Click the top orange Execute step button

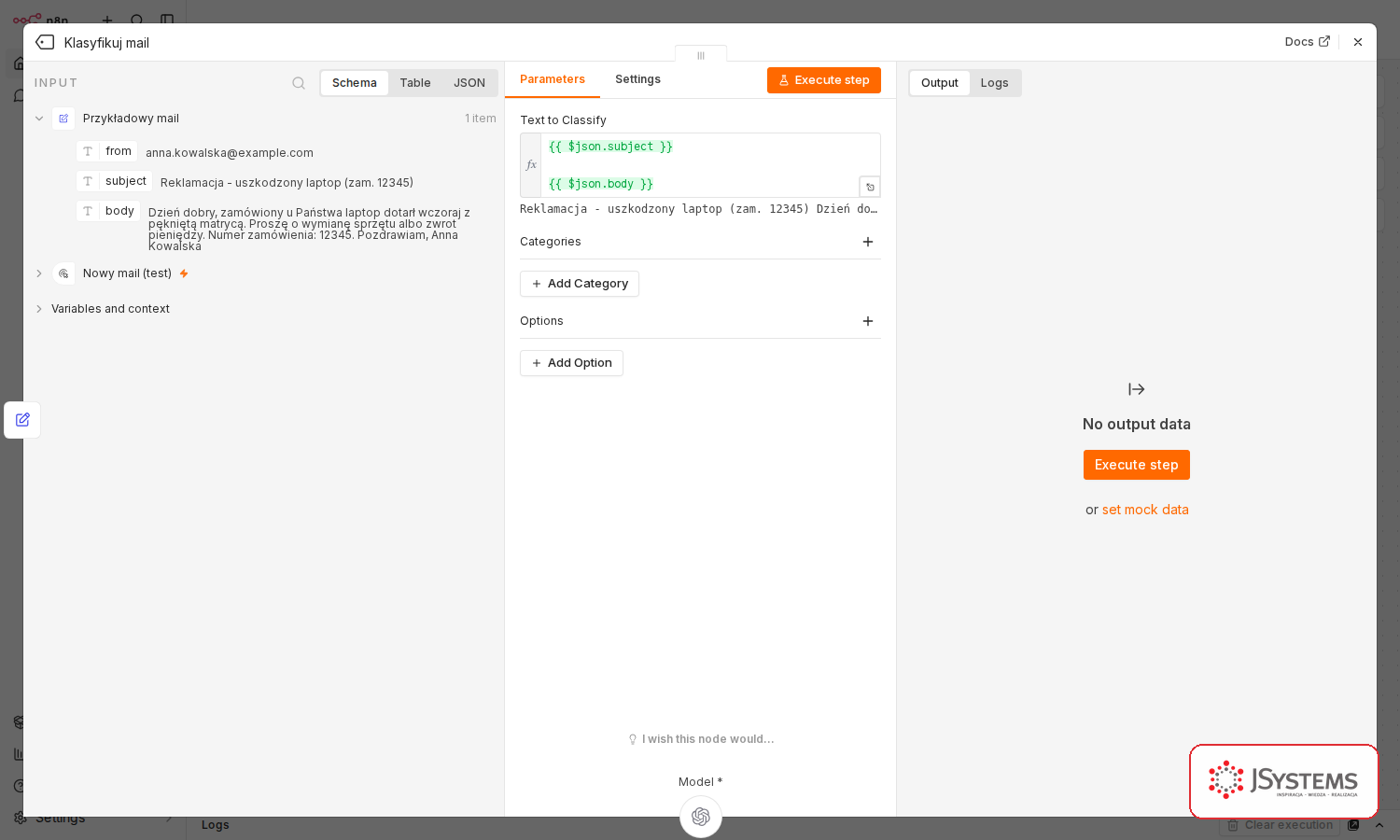[x=824, y=80]
